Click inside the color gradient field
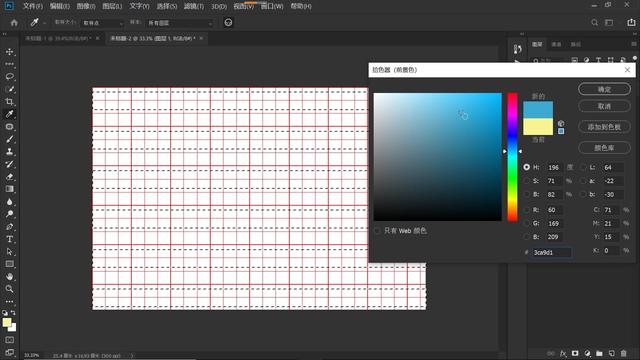This screenshot has height=360, width=640. coord(438,157)
